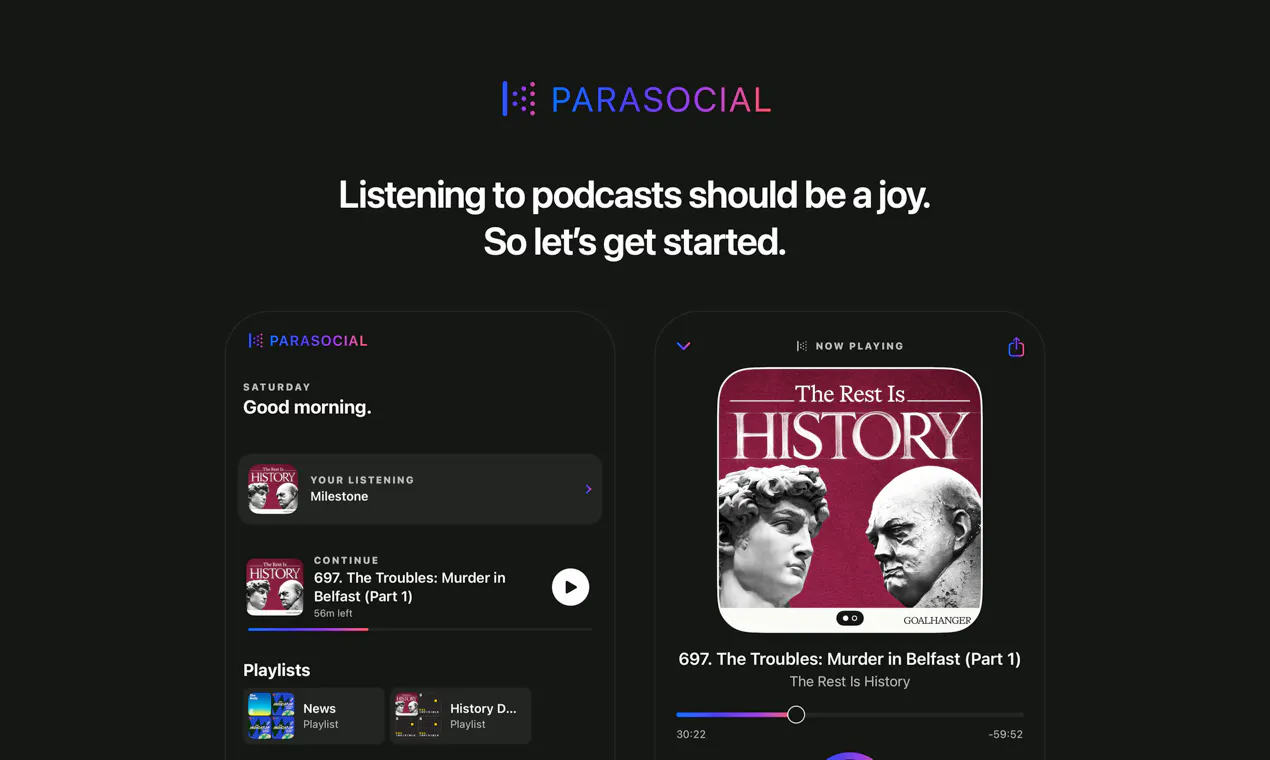Click the headline Listening to podcasts should be a joy
The image size is (1270, 760).
tap(635, 194)
